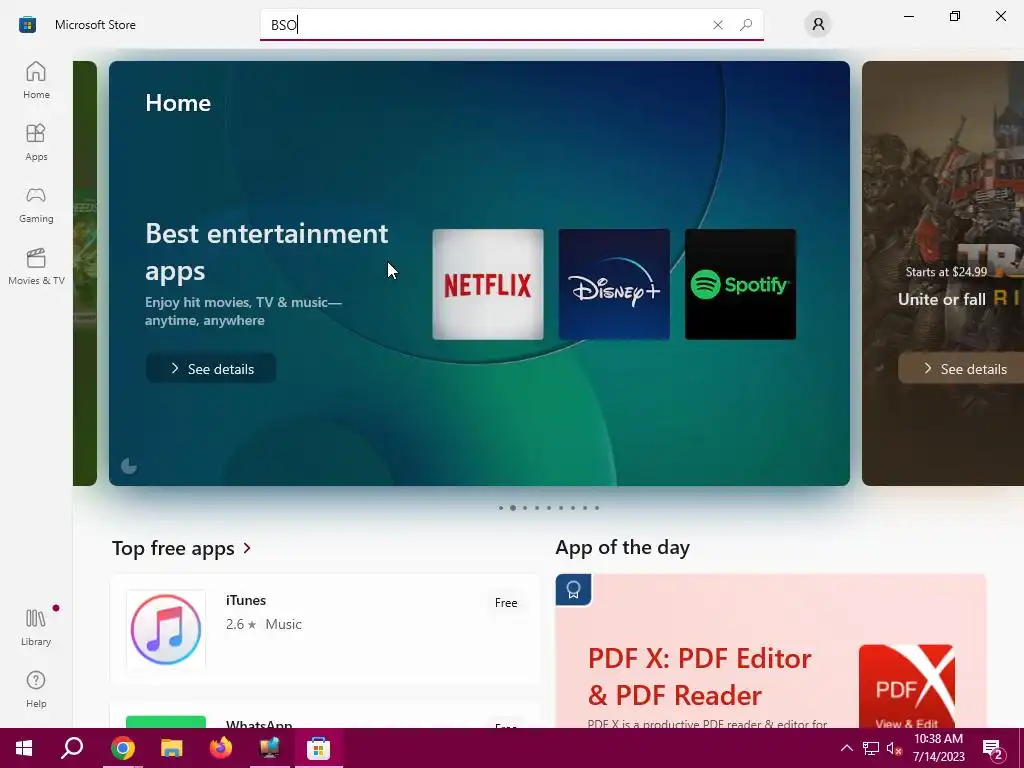This screenshot has width=1024, height=768.
Task: Select the last carousel page dot
Action: 597,507
